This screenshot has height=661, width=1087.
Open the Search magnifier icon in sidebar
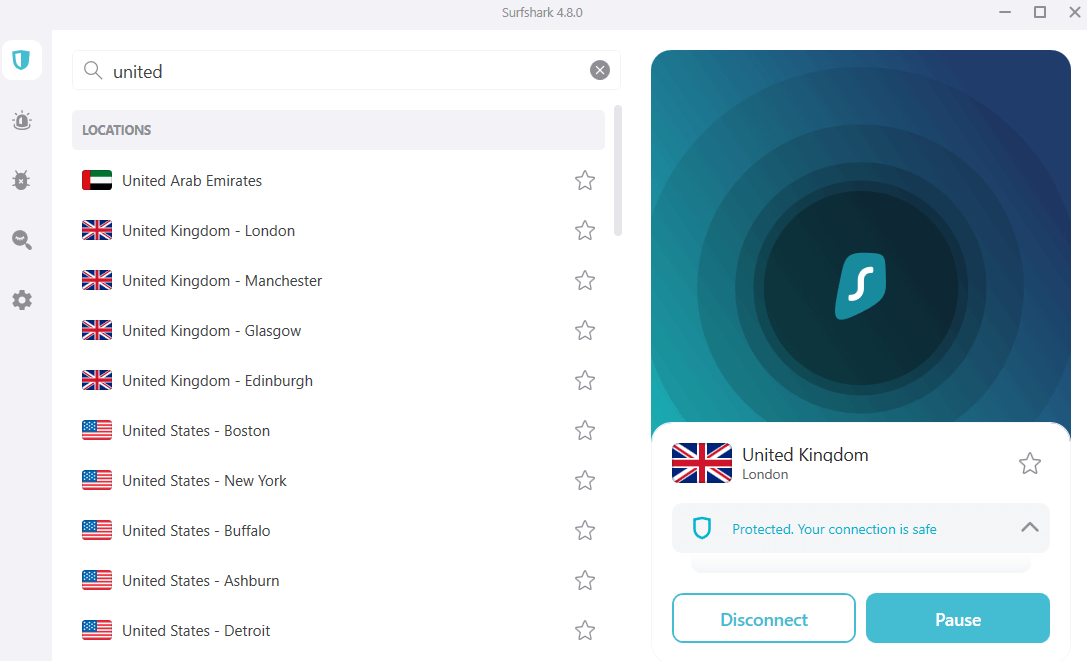(x=21, y=240)
